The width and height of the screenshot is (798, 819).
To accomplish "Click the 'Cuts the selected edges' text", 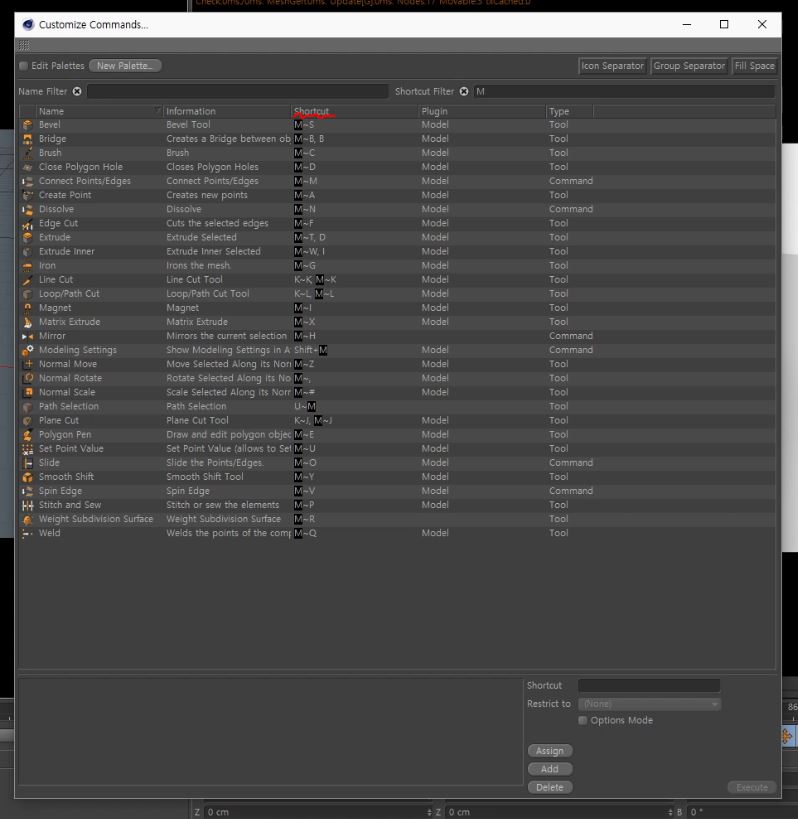I will pyautogui.click(x=217, y=224).
